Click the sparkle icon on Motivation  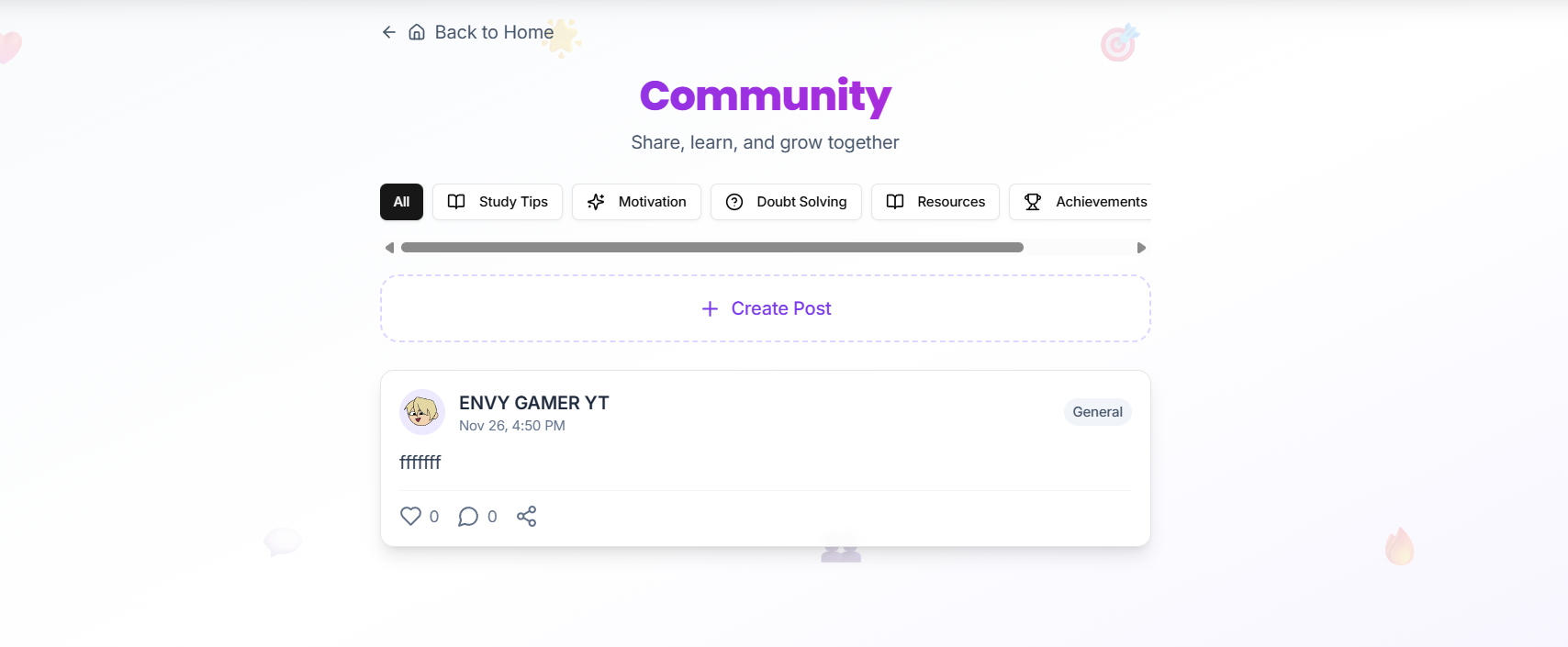(x=596, y=202)
